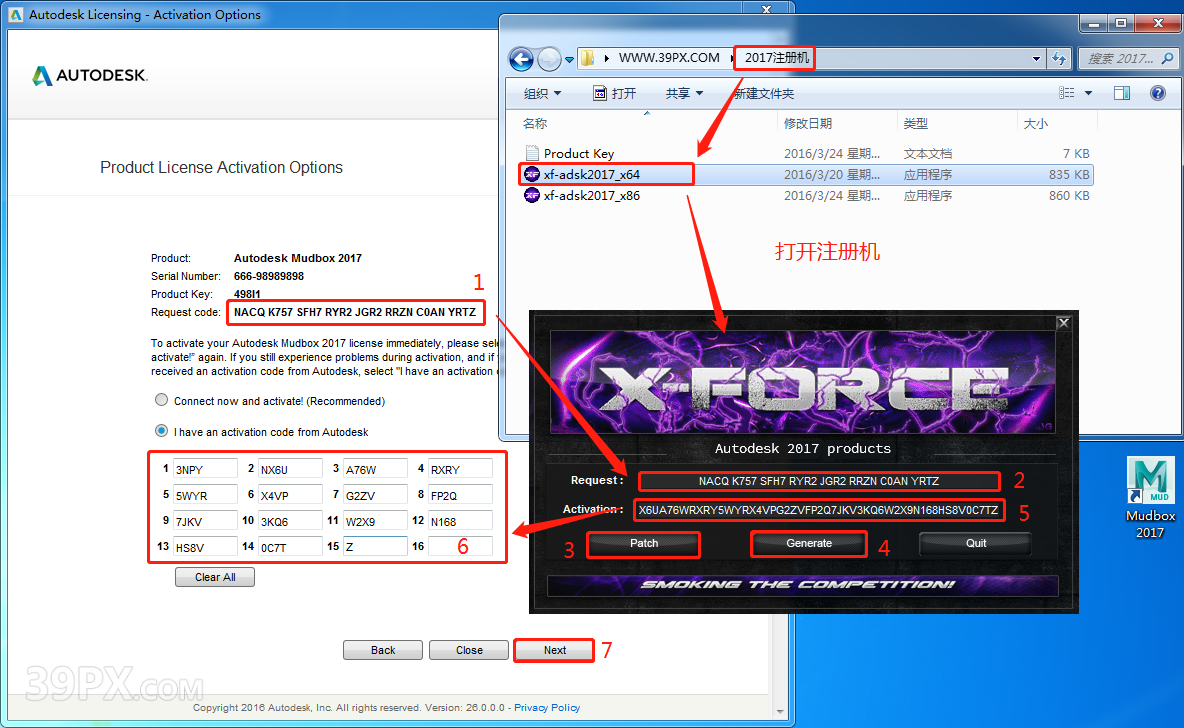Click the Back button in Autodesk dialog

coord(383,650)
